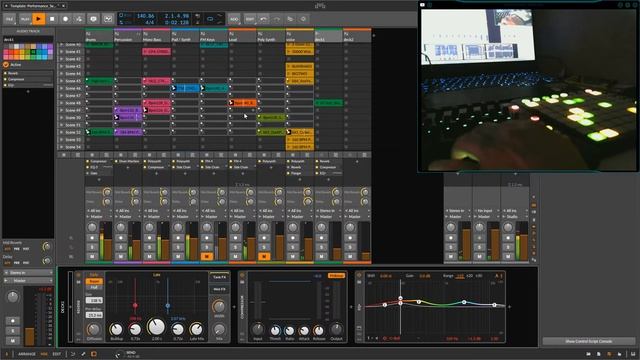Image resolution: width=640 pixels, height=360 pixels.
Task: Select the blue EQ band node on curve
Action: tap(464, 302)
